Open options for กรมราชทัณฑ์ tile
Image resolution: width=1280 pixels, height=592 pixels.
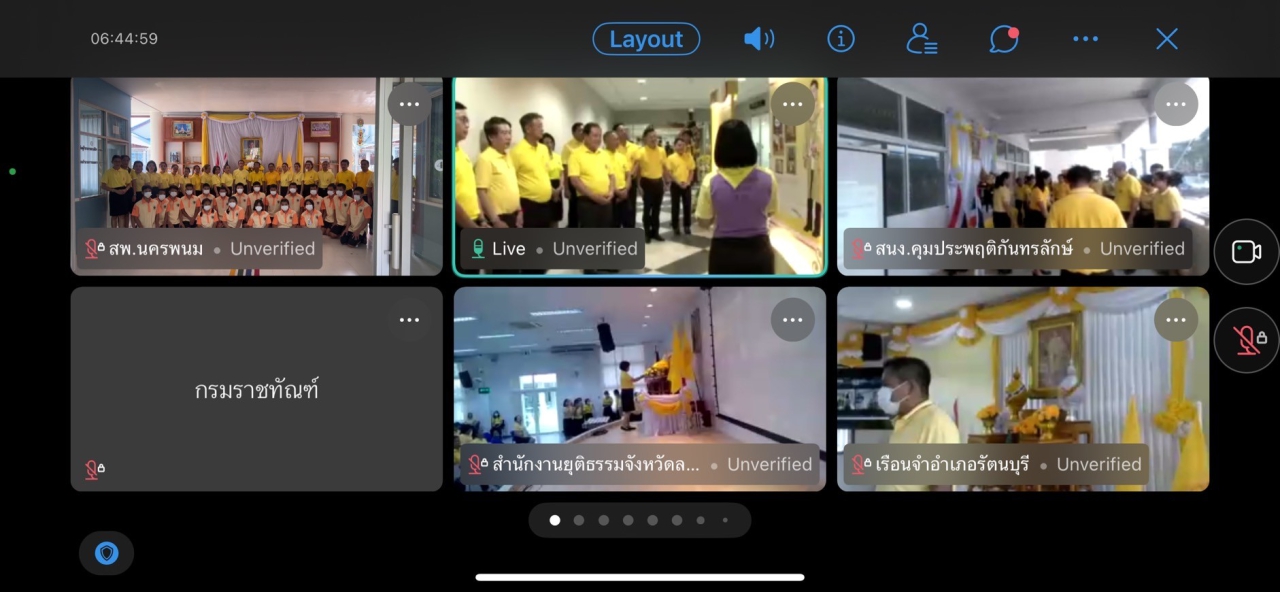[x=409, y=320]
